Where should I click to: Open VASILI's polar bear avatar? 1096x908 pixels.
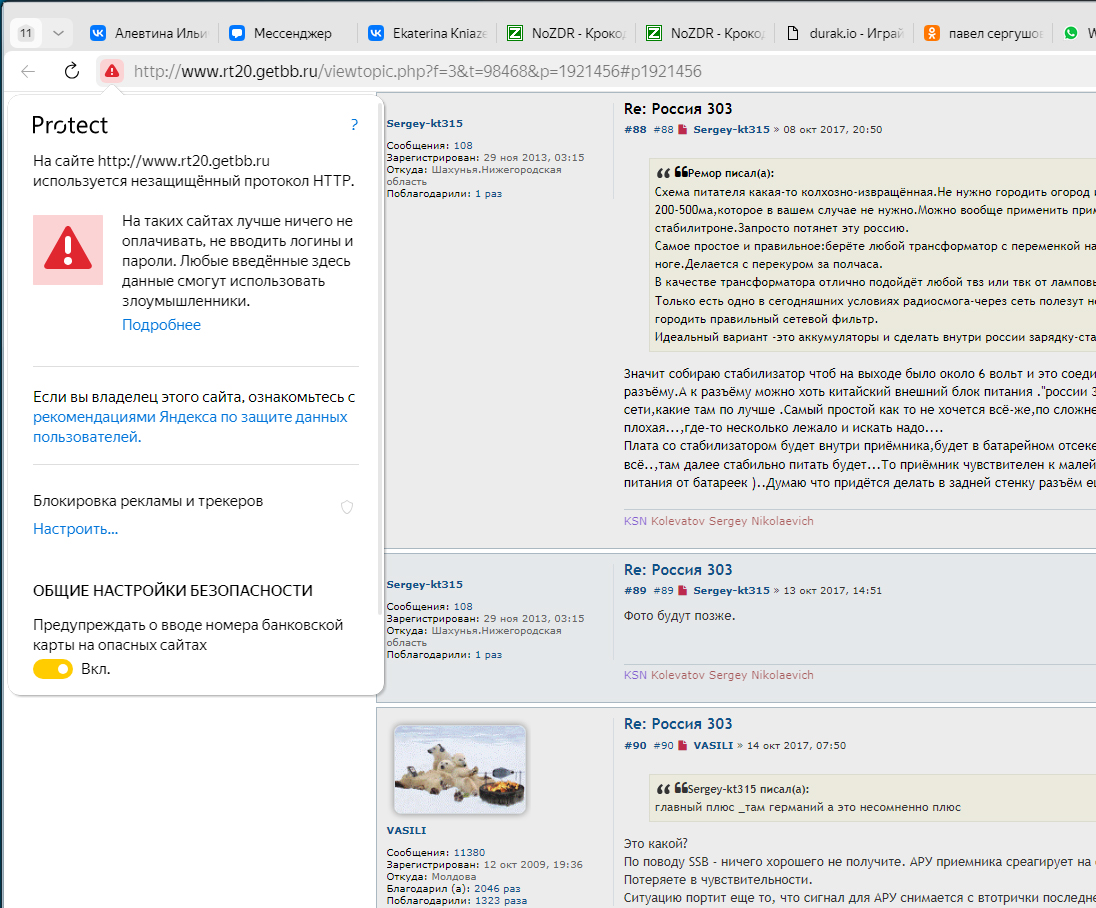point(459,770)
